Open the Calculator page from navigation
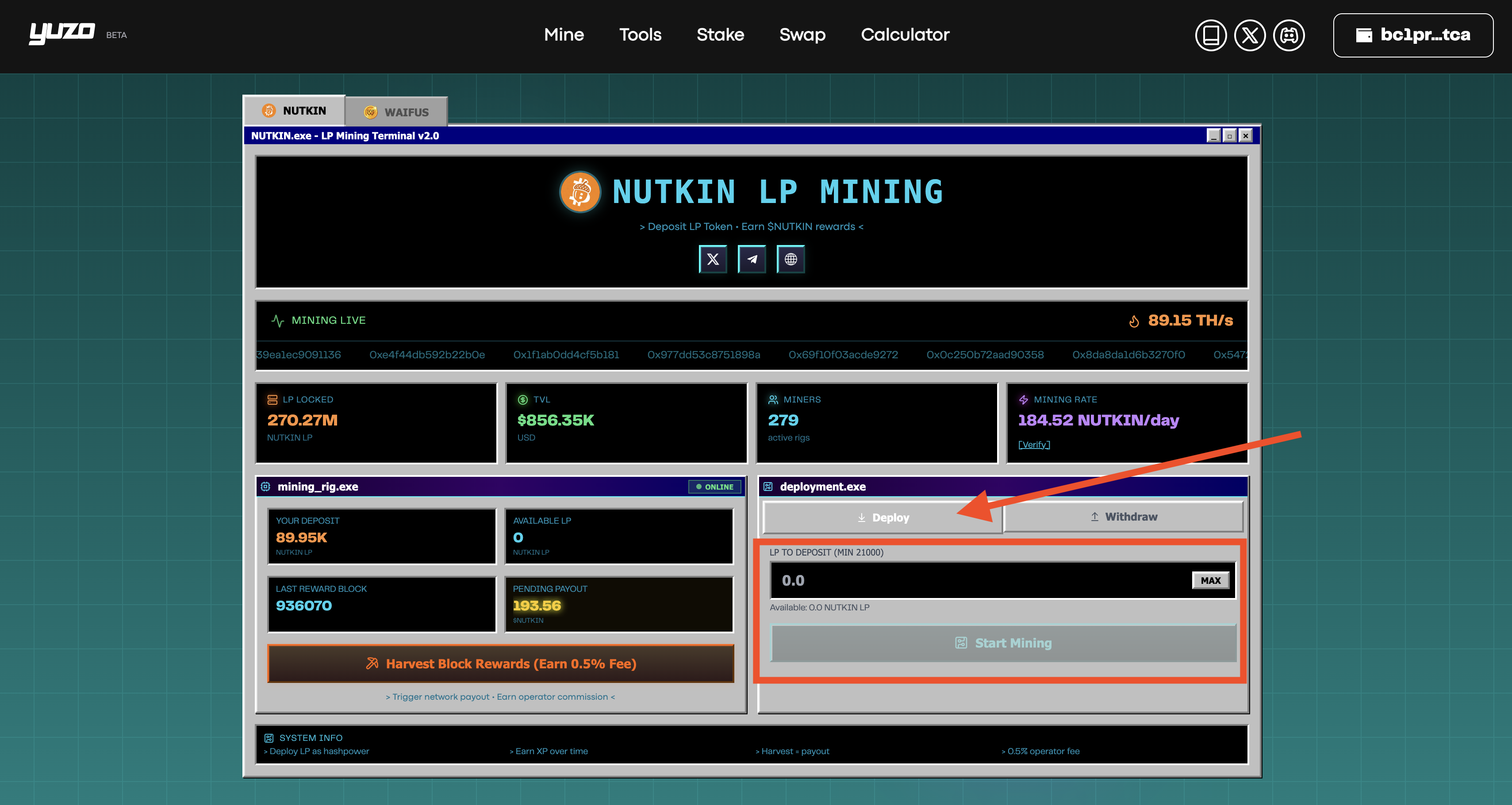Image resolution: width=1512 pixels, height=805 pixels. (905, 34)
